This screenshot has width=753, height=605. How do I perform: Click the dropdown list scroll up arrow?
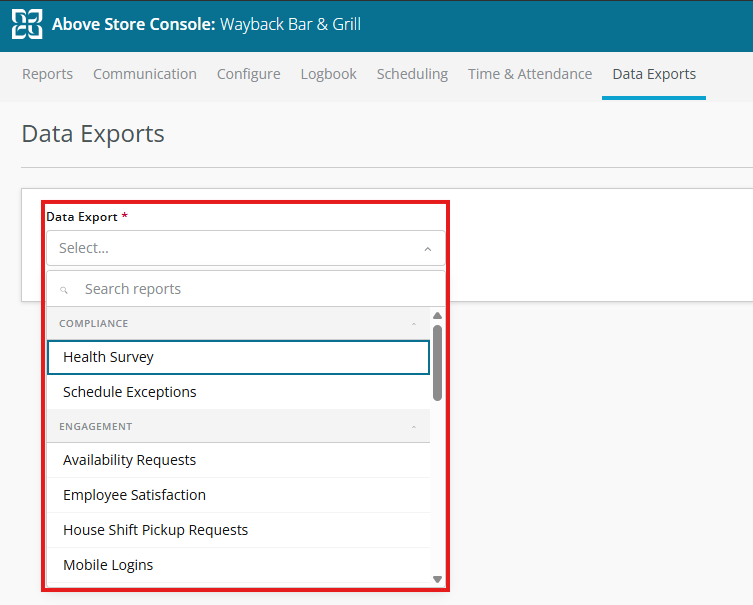click(437, 315)
